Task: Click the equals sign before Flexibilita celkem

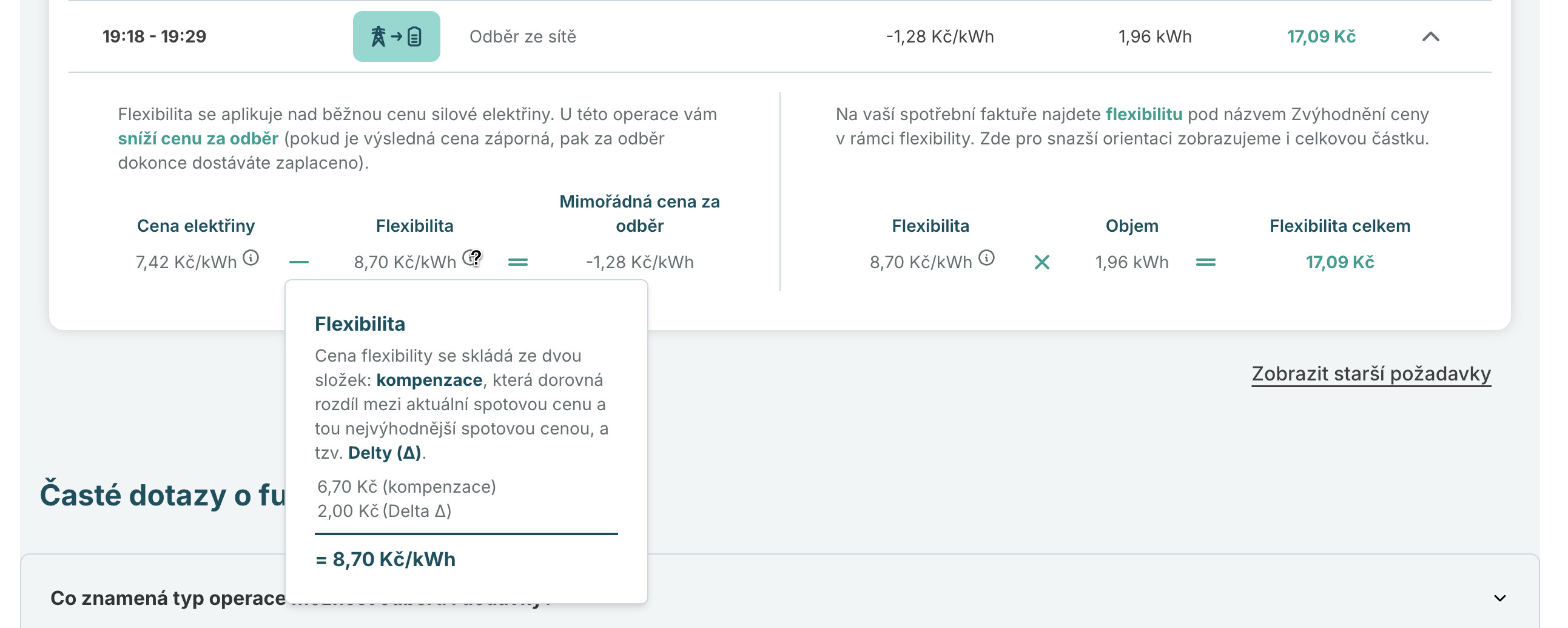Action: (1206, 263)
